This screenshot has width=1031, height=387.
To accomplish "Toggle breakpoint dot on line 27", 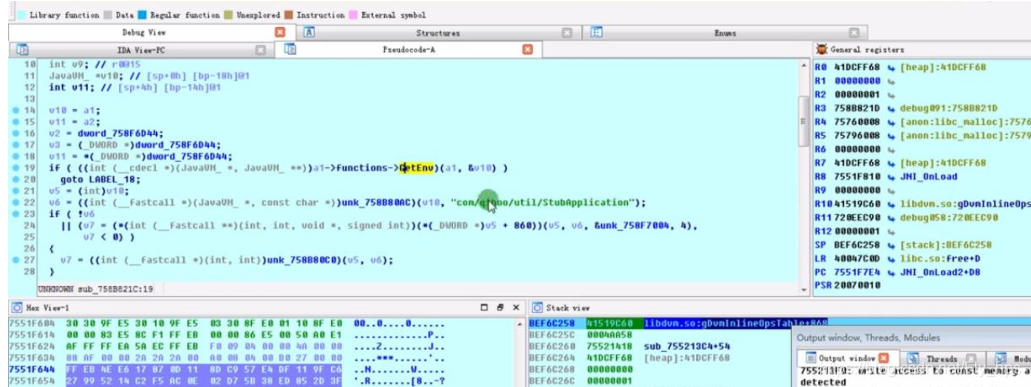I will (15, 260).
